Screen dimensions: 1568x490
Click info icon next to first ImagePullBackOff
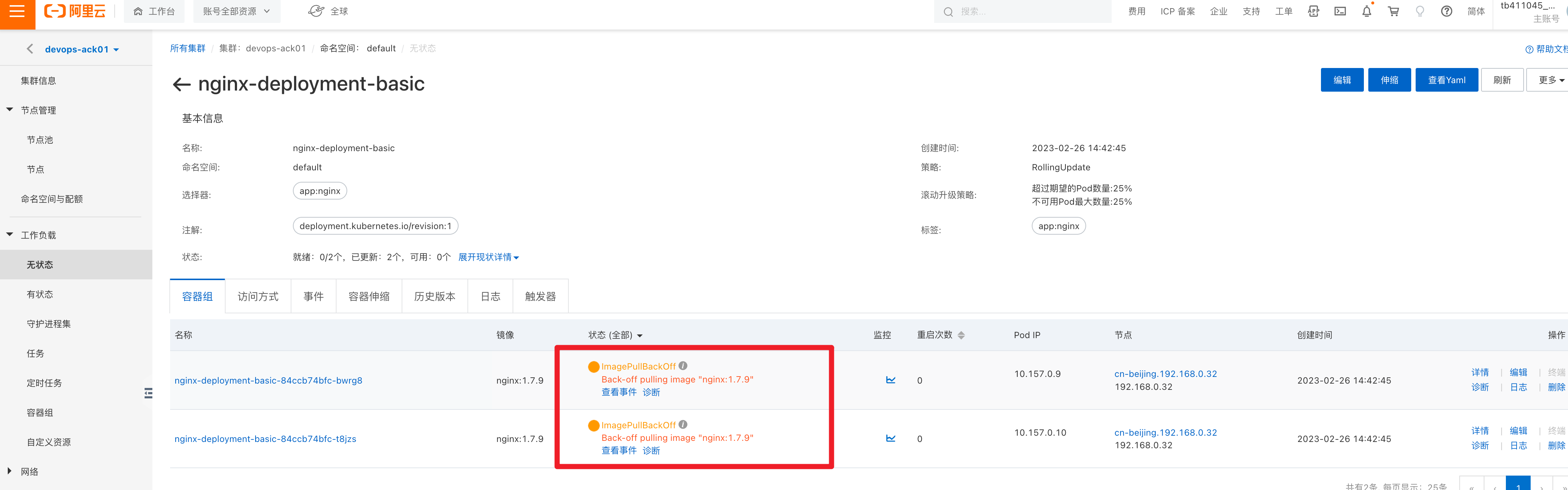click(683, 366)
